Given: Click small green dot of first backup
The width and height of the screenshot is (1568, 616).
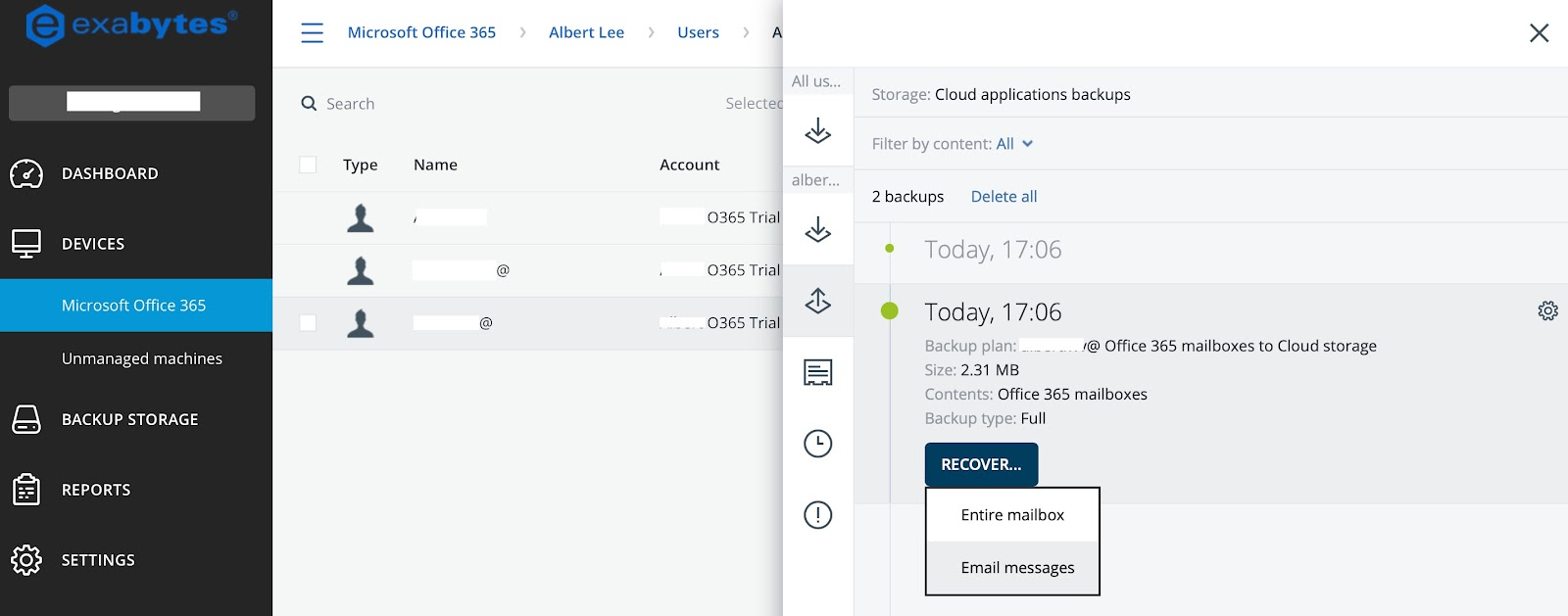Looking at the screenshot, I should click(x=890, y=249).
